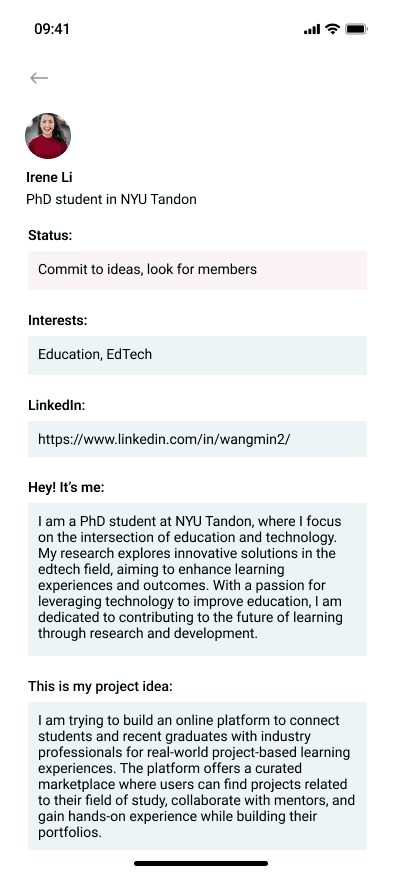Tap the 'Hey! It's me:' heading
The image size is (402, 874).
(x=66, y=488)
